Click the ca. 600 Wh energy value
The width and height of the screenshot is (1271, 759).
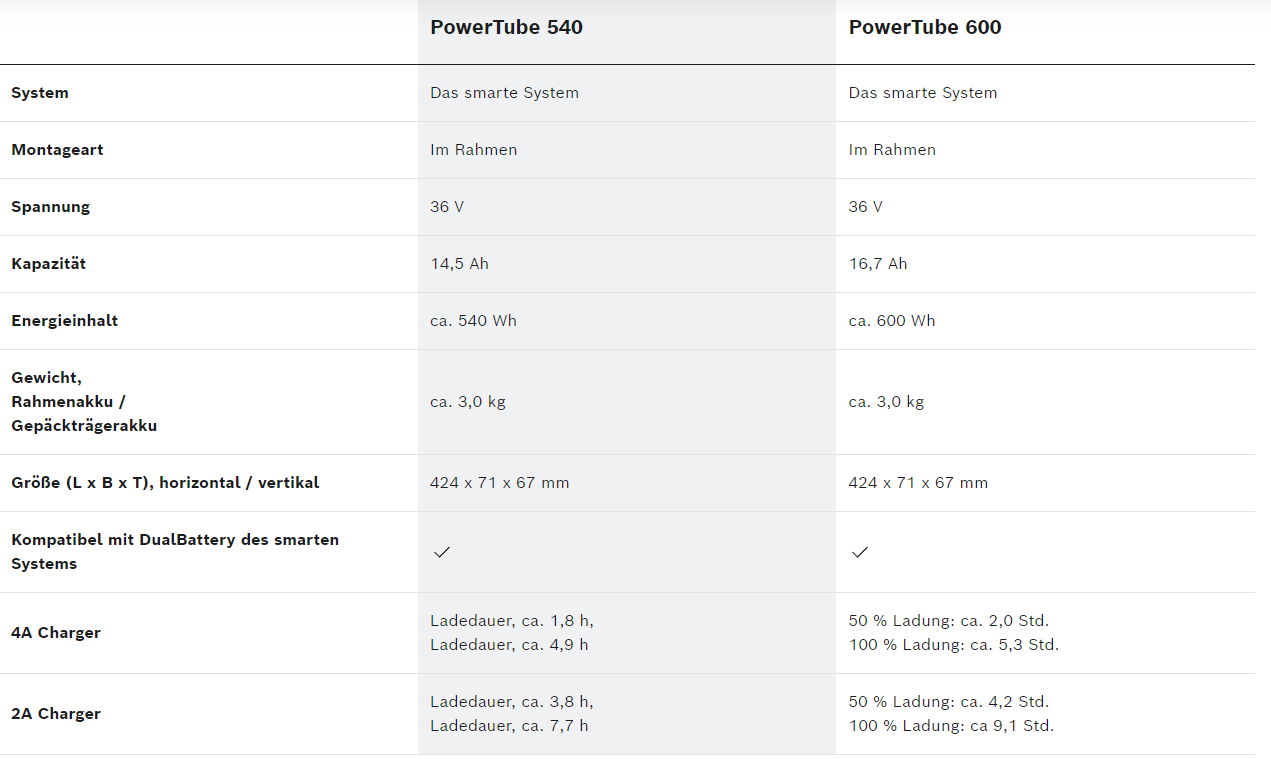(x=892, y=321)
